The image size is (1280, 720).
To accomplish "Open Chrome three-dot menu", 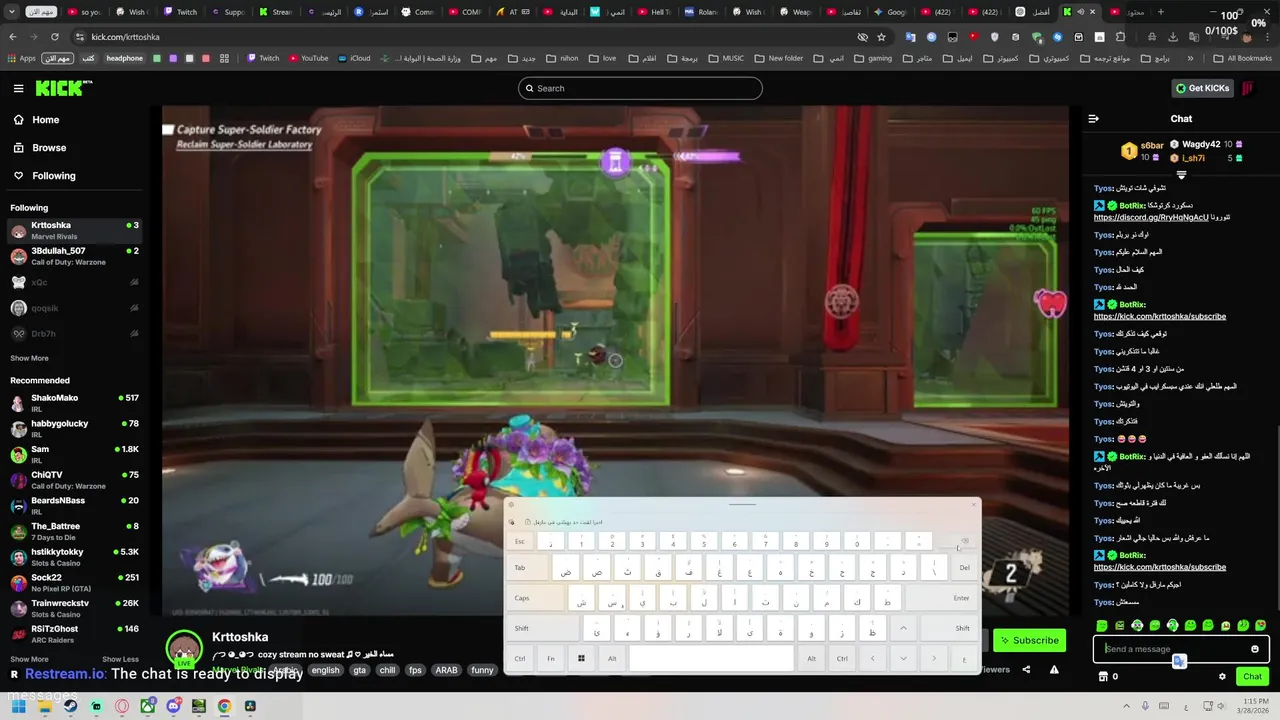I will pyautogui.click(x=1265, y=37).
